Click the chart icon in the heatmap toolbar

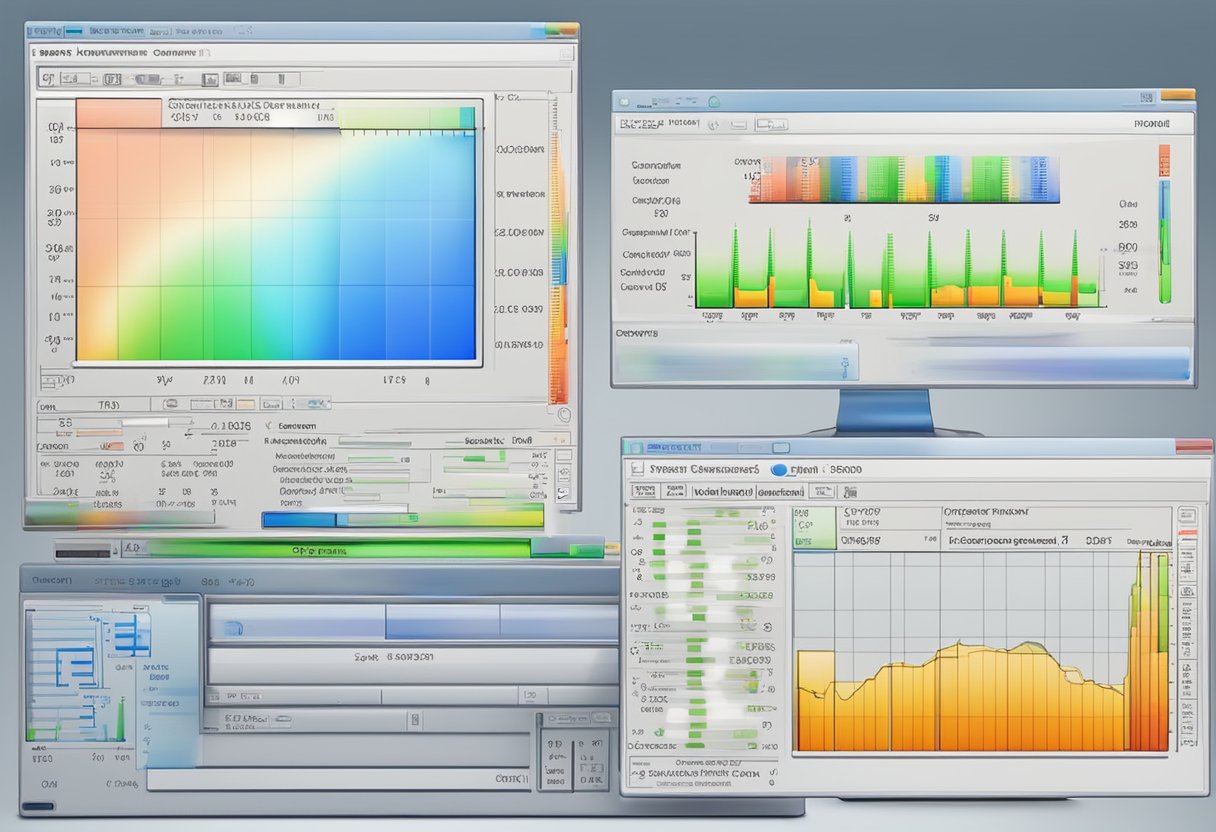coord(234,77)
